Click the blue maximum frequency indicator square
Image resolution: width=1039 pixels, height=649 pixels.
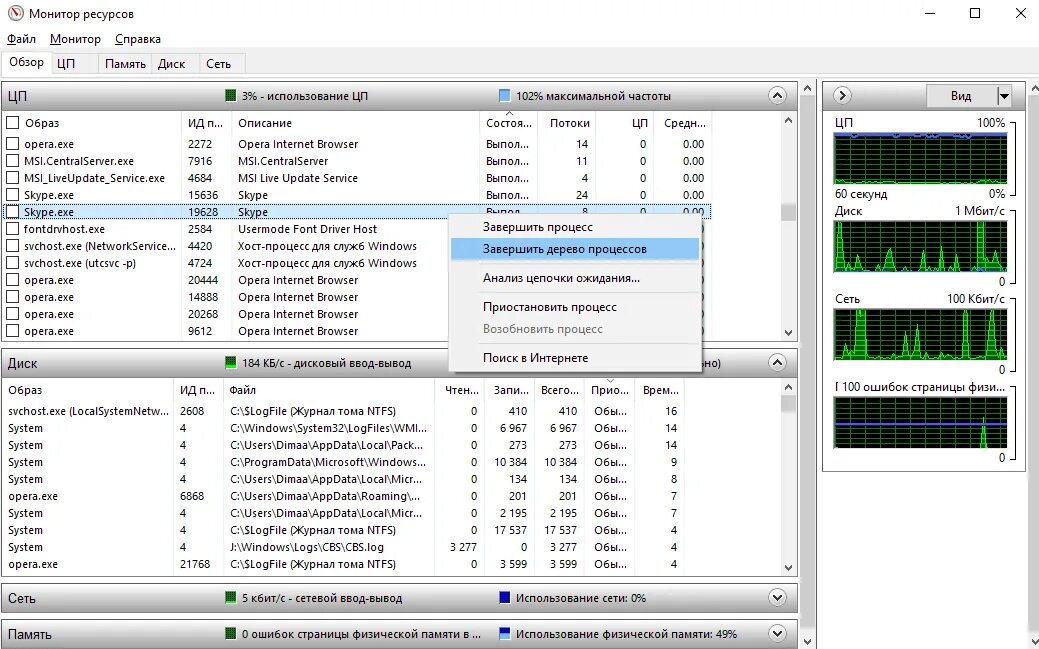[505, 95]
